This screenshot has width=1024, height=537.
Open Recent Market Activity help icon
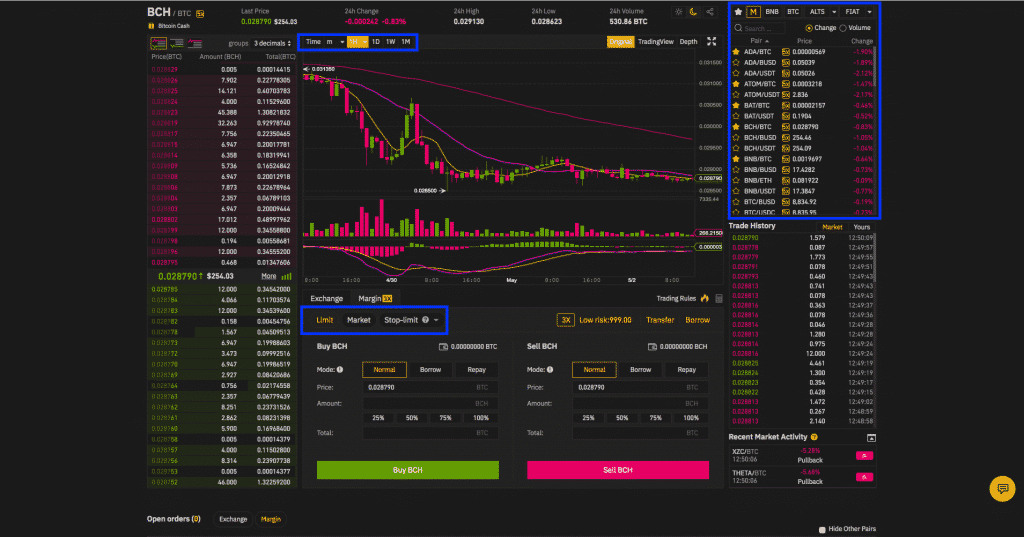[x=814, y=437]
